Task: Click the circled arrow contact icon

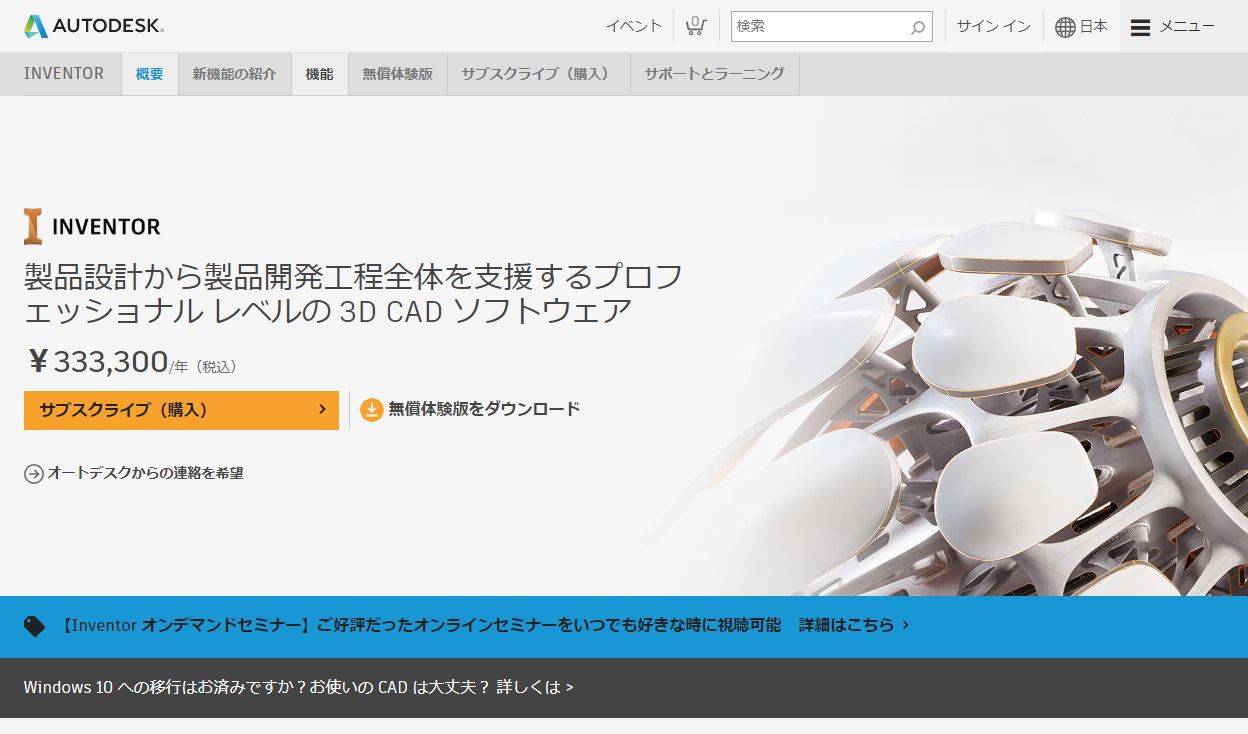Action: pos(34,474)
